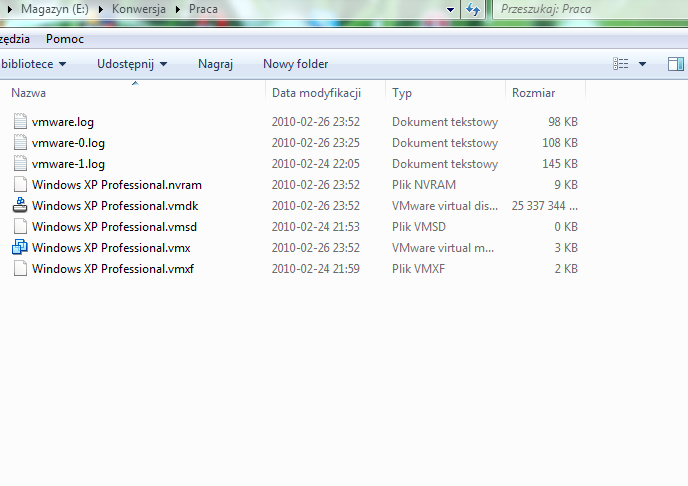This screenshot has height=486, width=688.
Task: Toggle the preview pane icon
Action: [675, 64]
